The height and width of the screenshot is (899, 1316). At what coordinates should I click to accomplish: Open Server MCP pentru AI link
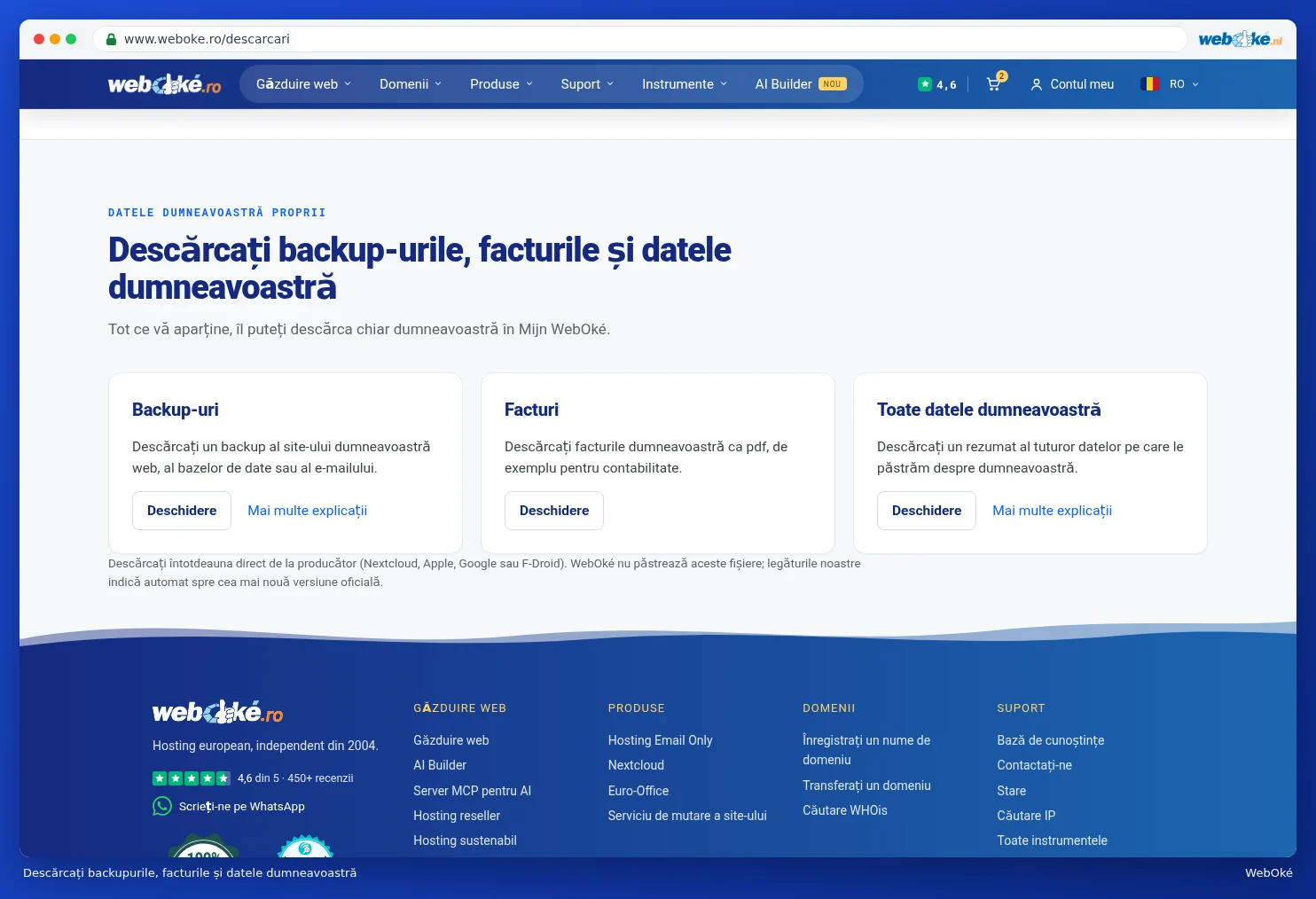[473, 791]
